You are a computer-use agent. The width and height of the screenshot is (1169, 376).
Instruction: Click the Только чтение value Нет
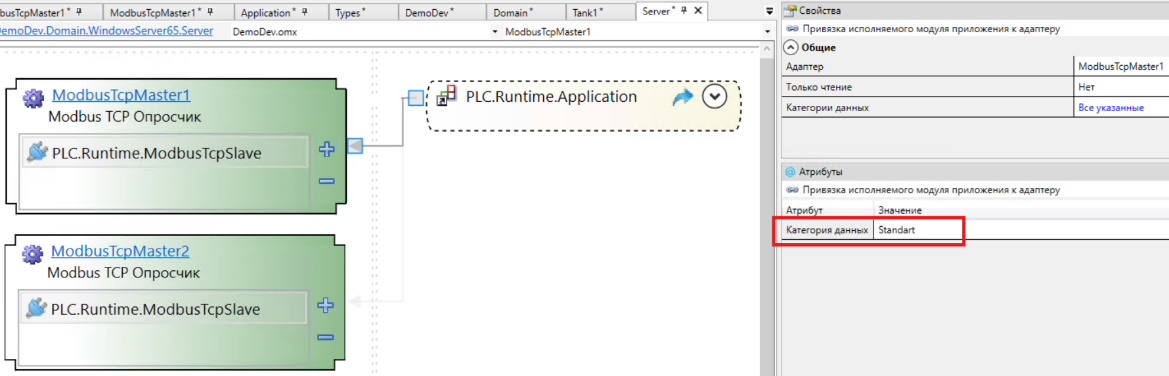pyautogui.click(x=1121, y=87)
